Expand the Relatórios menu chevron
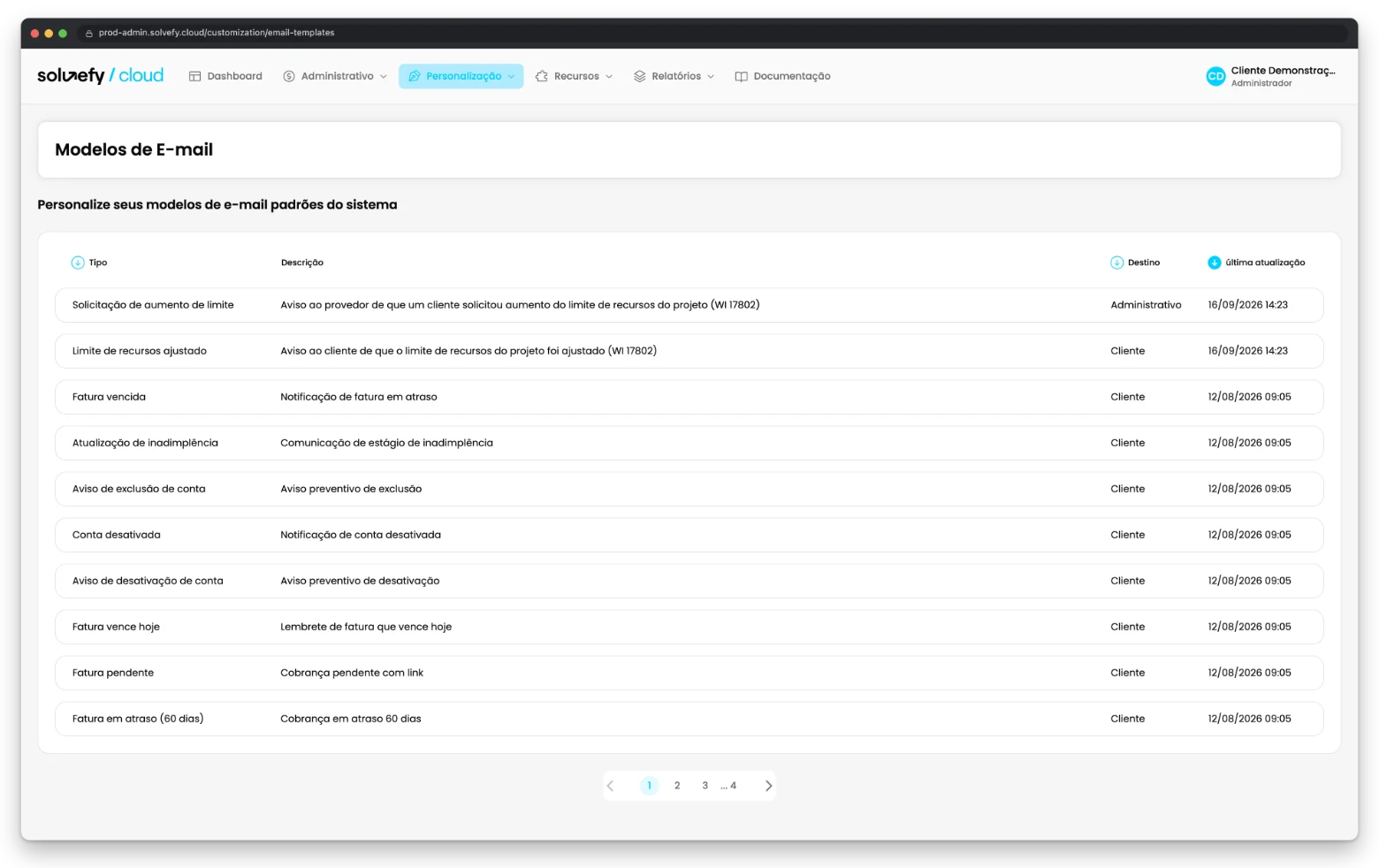 [711, 77]
